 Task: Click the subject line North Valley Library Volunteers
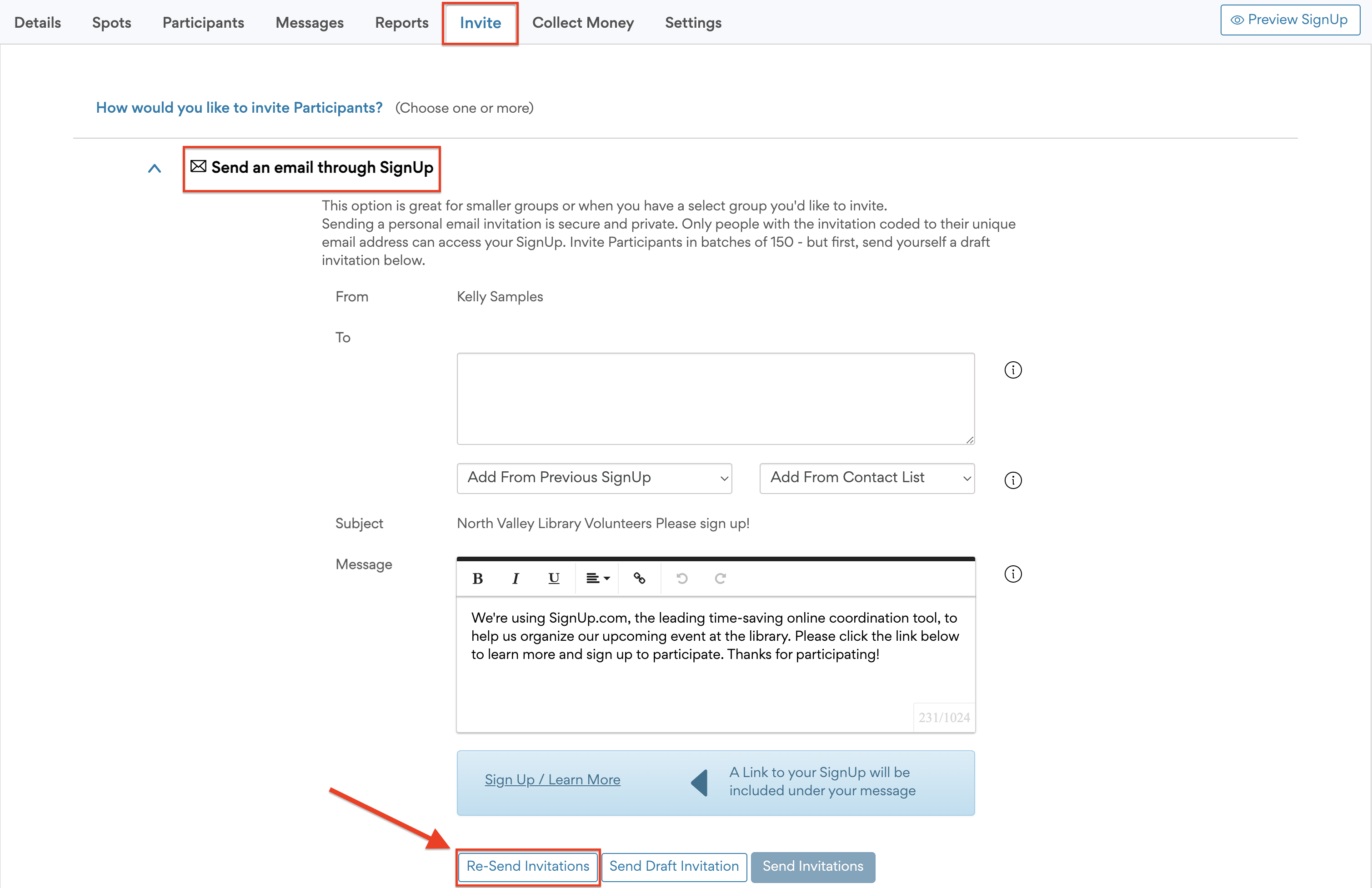coord(603,523)
